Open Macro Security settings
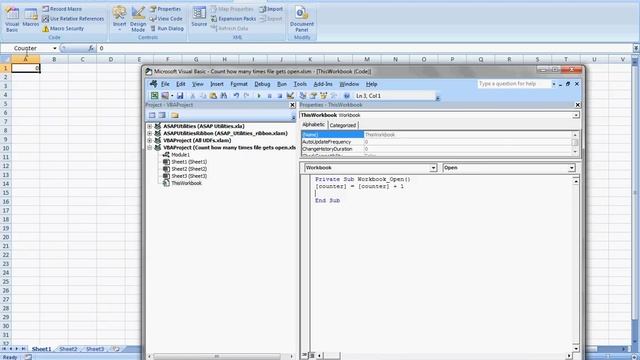This screenshot has width=640, height=360. 63,29
